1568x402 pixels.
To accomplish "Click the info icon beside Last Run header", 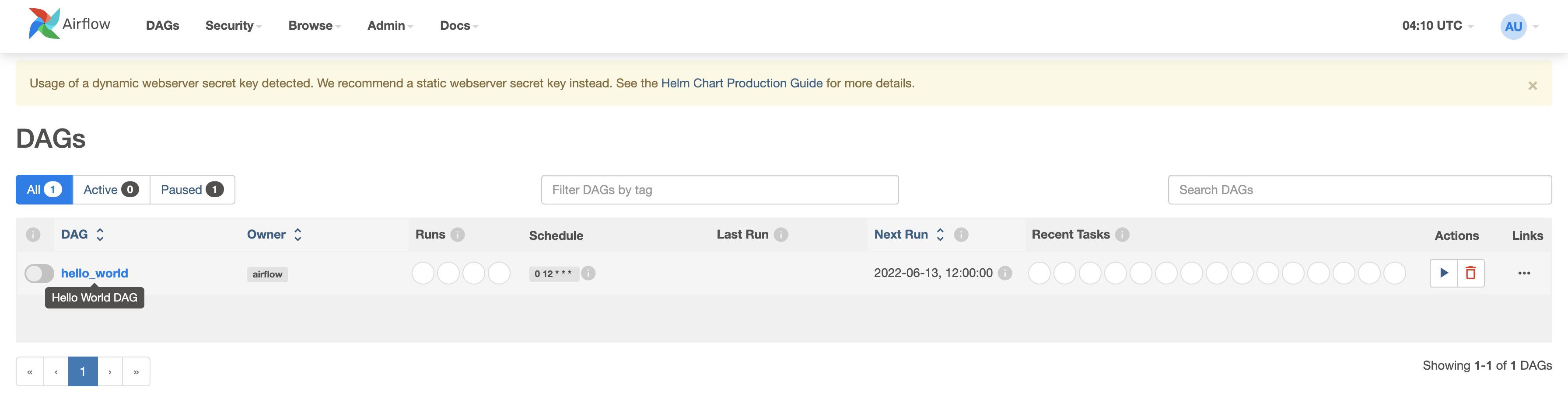I will point(781,235).
